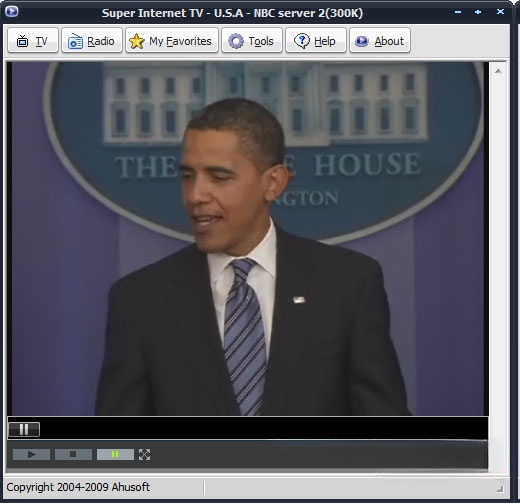Click the window resize grip corner
Screen dimensions: 520x504
pos(500,488)
